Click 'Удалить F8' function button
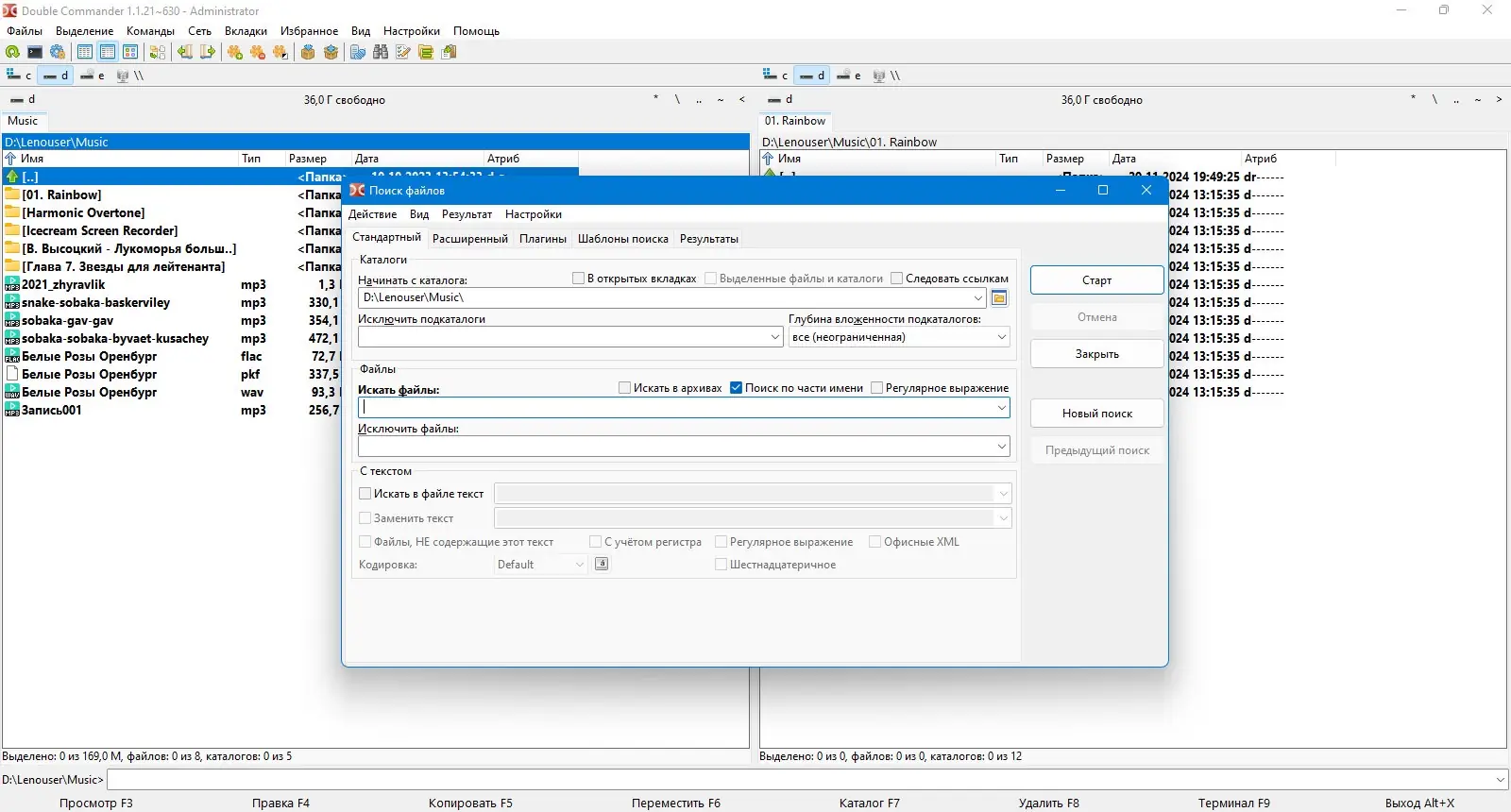 click(1048, 804)
